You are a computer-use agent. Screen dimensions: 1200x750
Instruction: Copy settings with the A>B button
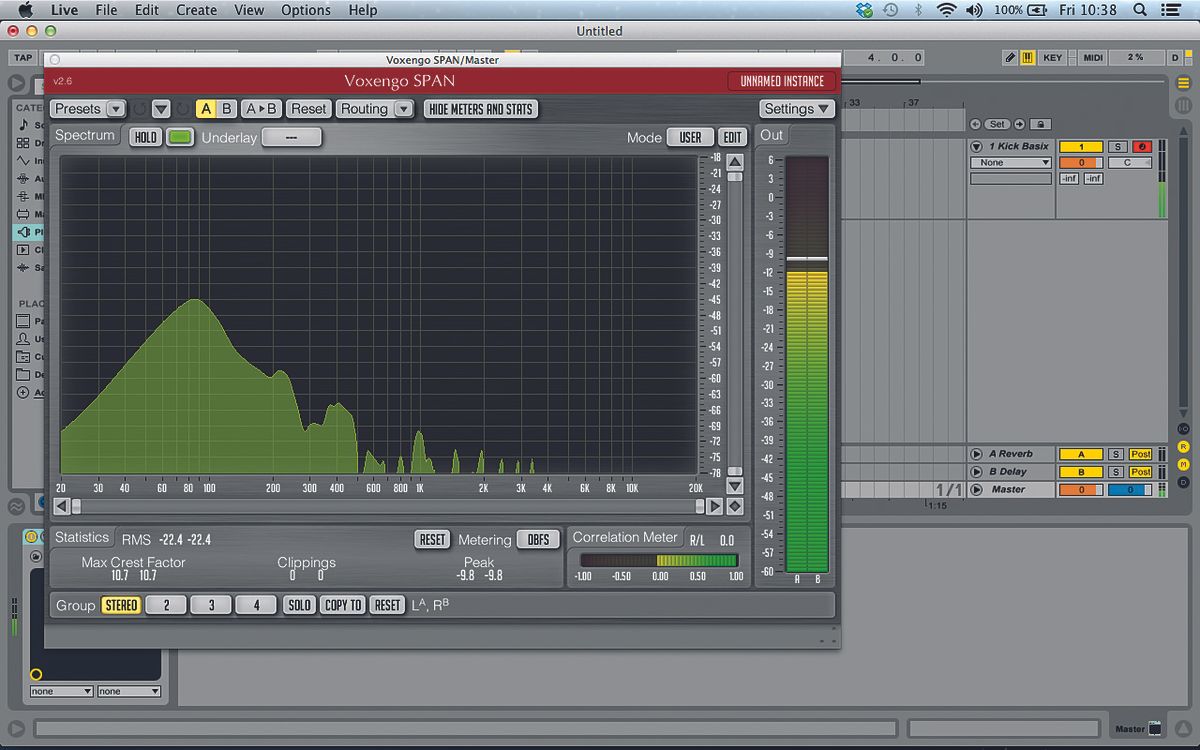pyautogui.click(x=262, y=108)
